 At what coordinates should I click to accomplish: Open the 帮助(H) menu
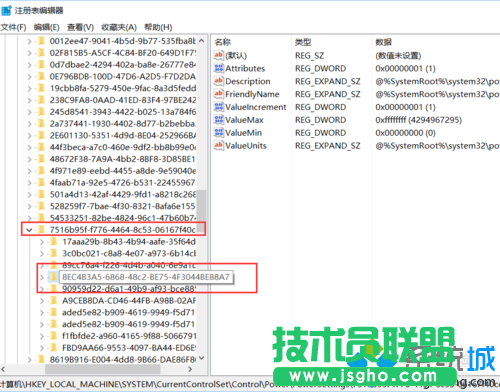[158, 27]
